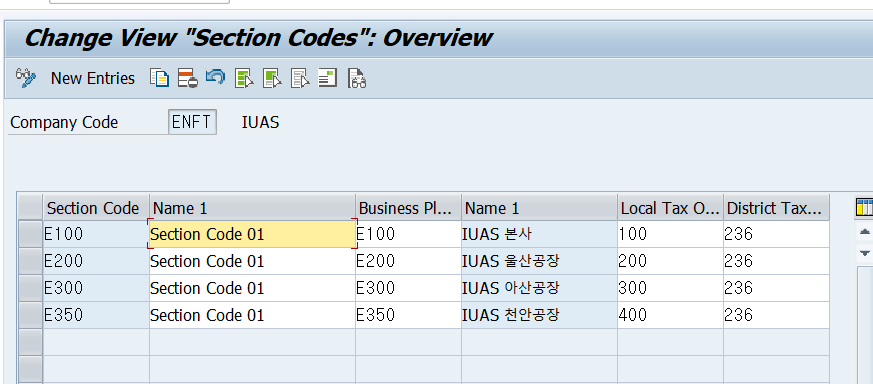Select the row selector for E200
The height and width of the screenshot is (384, 873).
[x=31, y=261]
